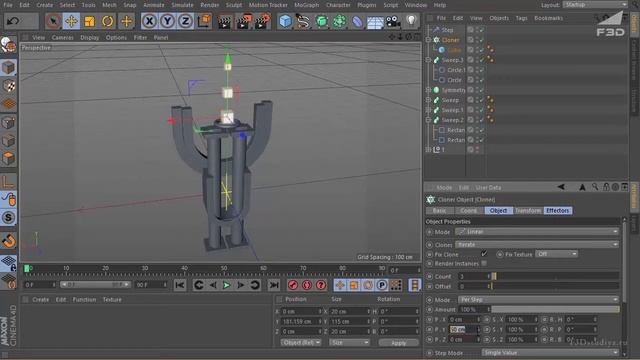The width and height of the screenshot is (640, 360).
Task: Toggle the Fix Clone checkbox
Action: pos(484,254)
